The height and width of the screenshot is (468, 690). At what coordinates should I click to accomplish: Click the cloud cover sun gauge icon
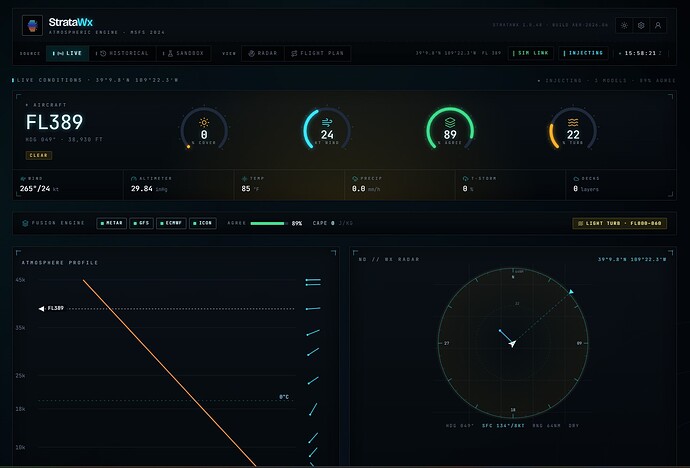pyautogui.click(x=204, y=122)
